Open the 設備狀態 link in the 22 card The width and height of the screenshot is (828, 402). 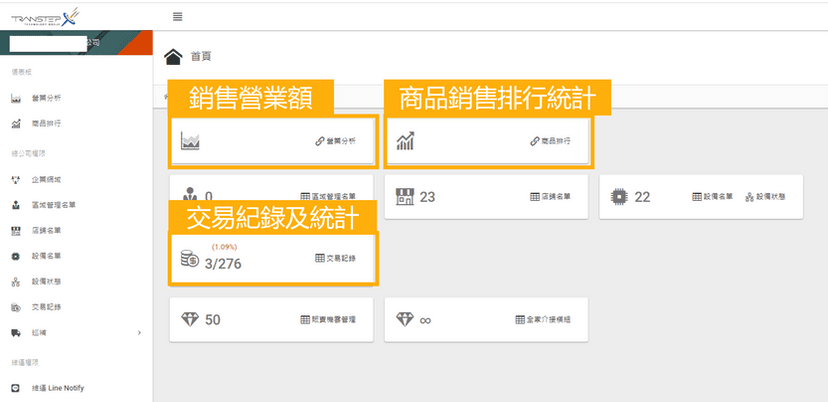pyautogui.click(x=765, y=197)
